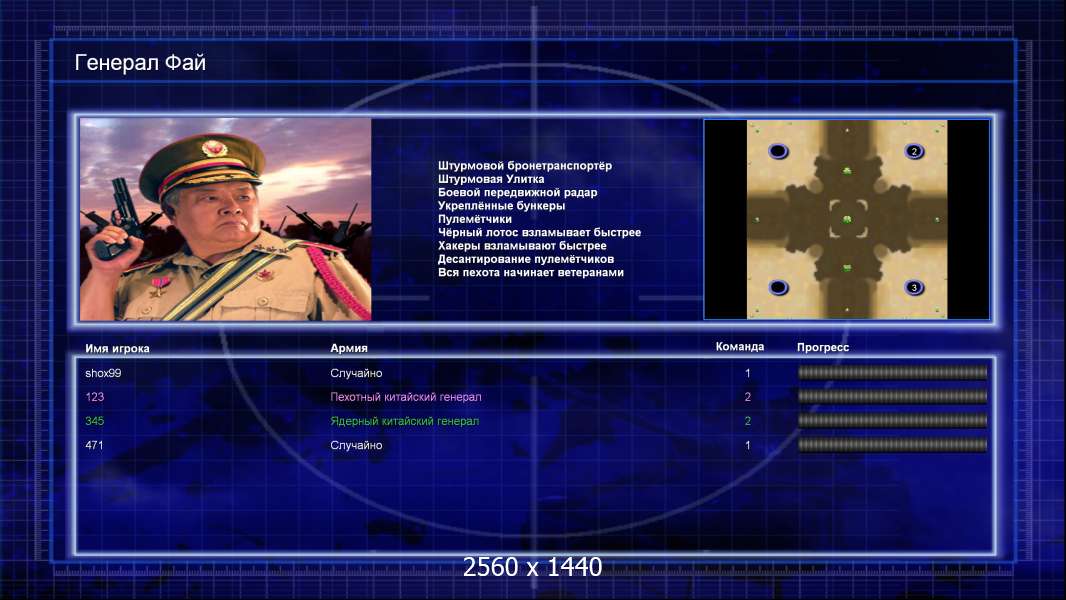Click 'Десантирование пулемётчиков' line

tap(526, 259)
